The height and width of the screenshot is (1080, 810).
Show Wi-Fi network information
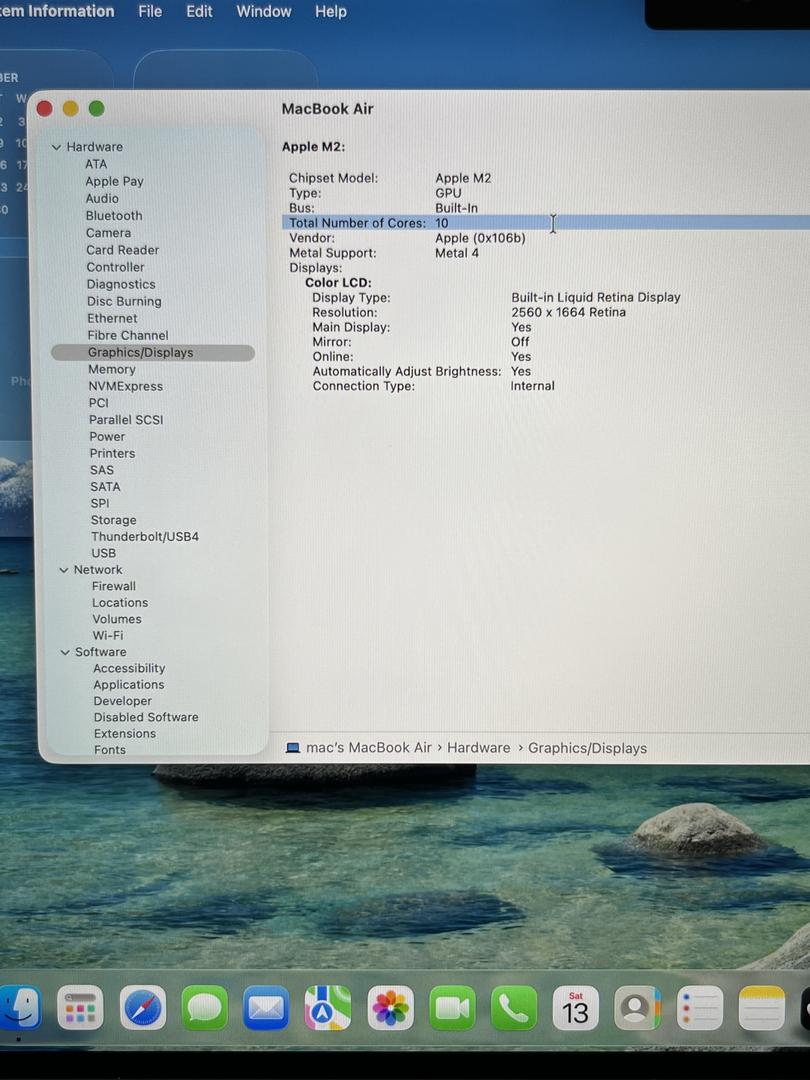(108, 636)
